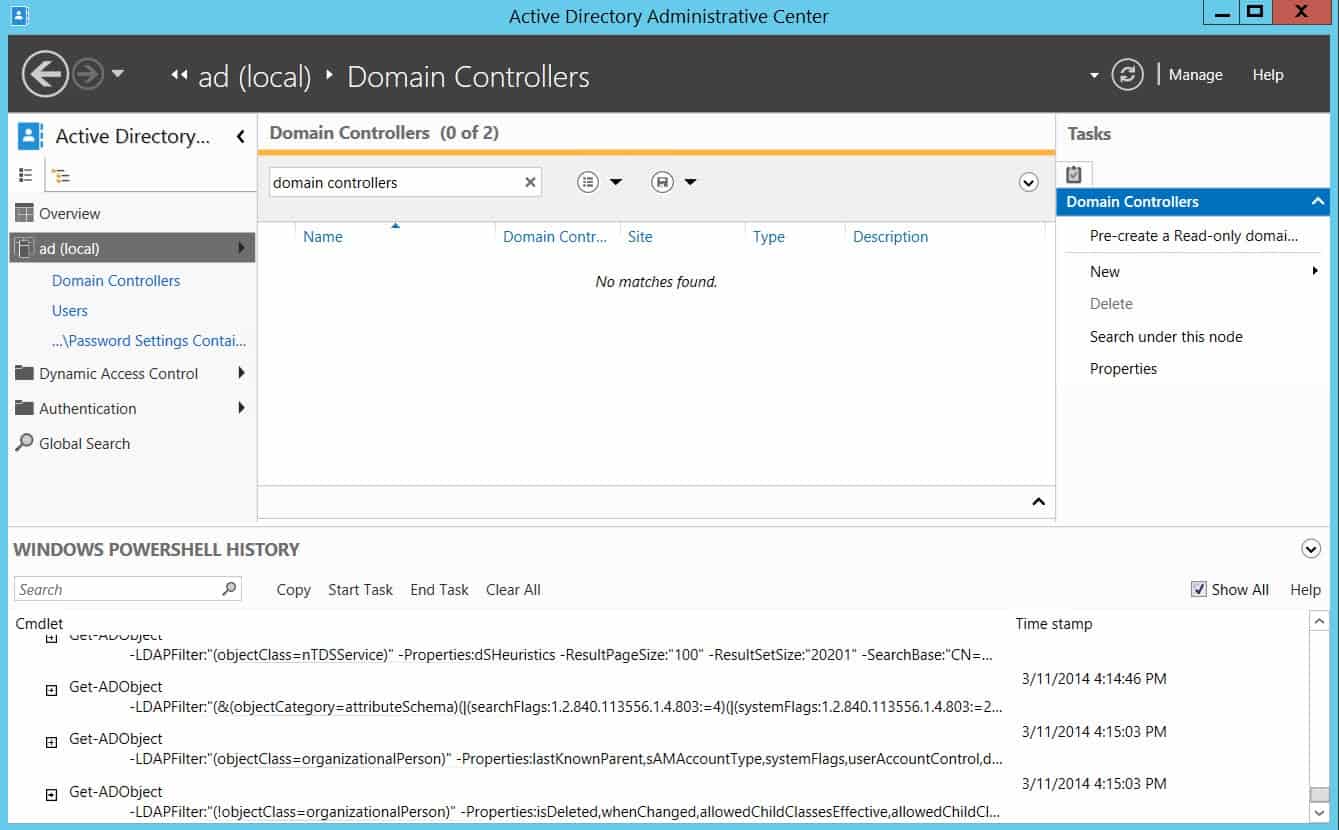Expand the Dynamic Access Control node
This screenshot has height=830, width=1339.
[240, 373]
